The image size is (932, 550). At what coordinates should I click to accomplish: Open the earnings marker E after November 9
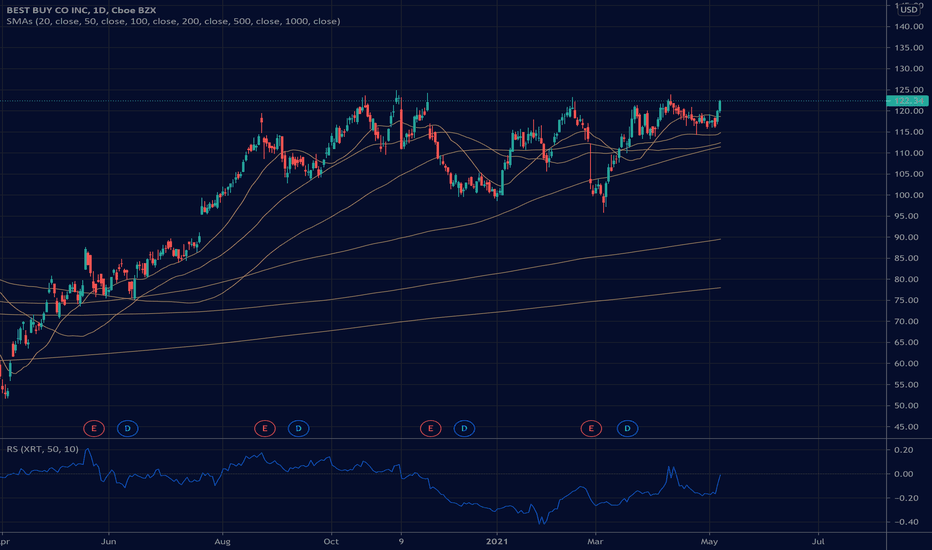(x=431, y=428)
